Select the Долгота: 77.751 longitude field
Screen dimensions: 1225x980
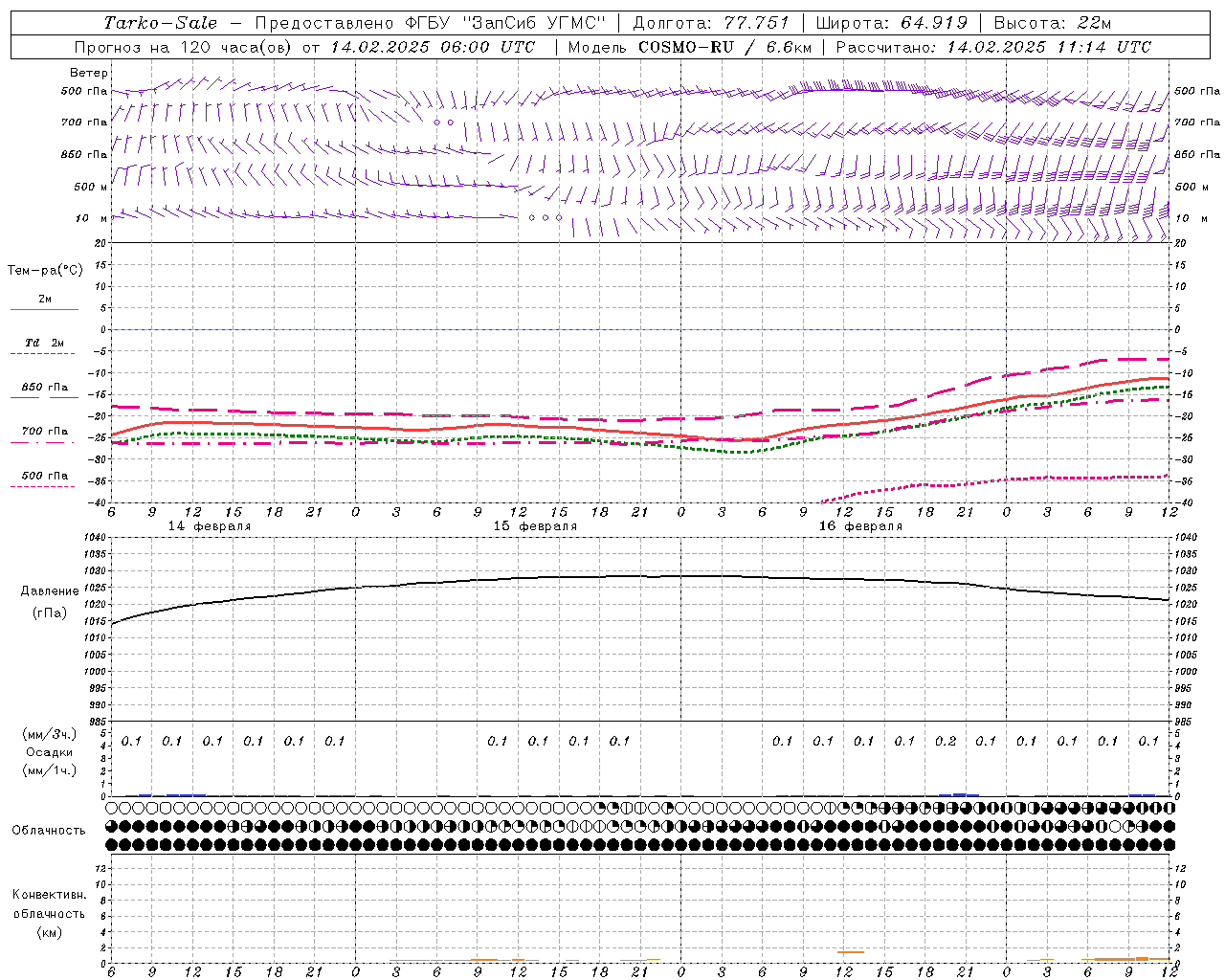[x=711, y=23]
